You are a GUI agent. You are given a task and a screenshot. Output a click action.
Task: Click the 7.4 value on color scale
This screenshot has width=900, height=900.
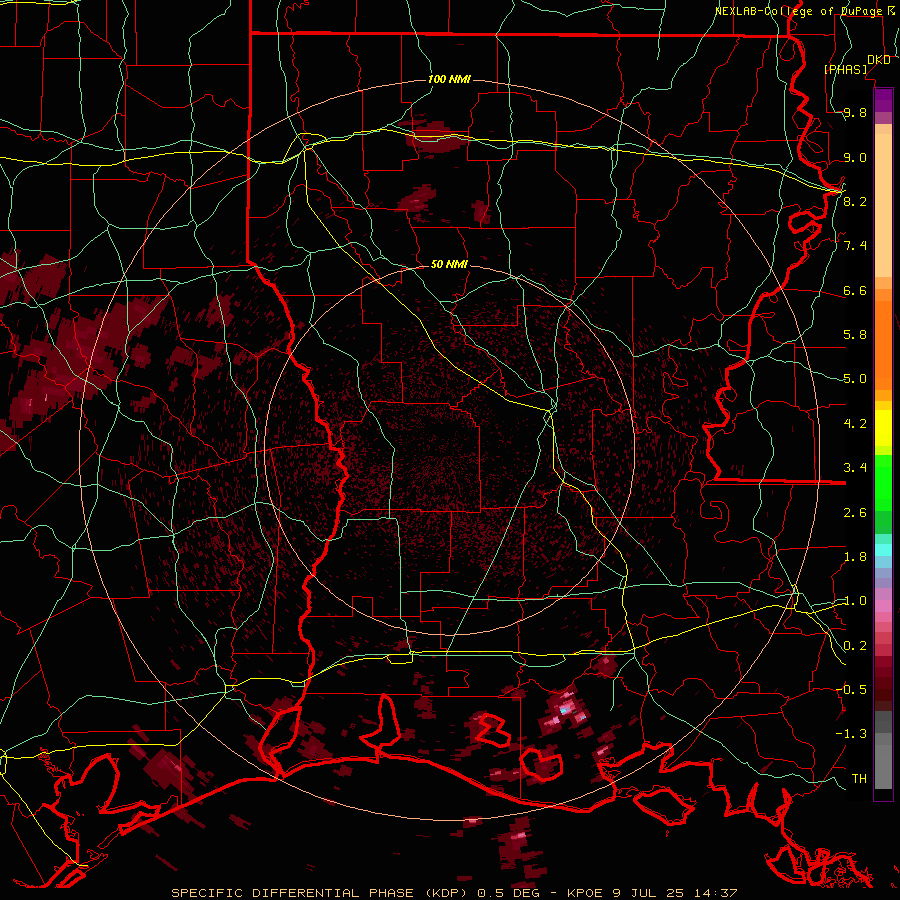(855, 246)
